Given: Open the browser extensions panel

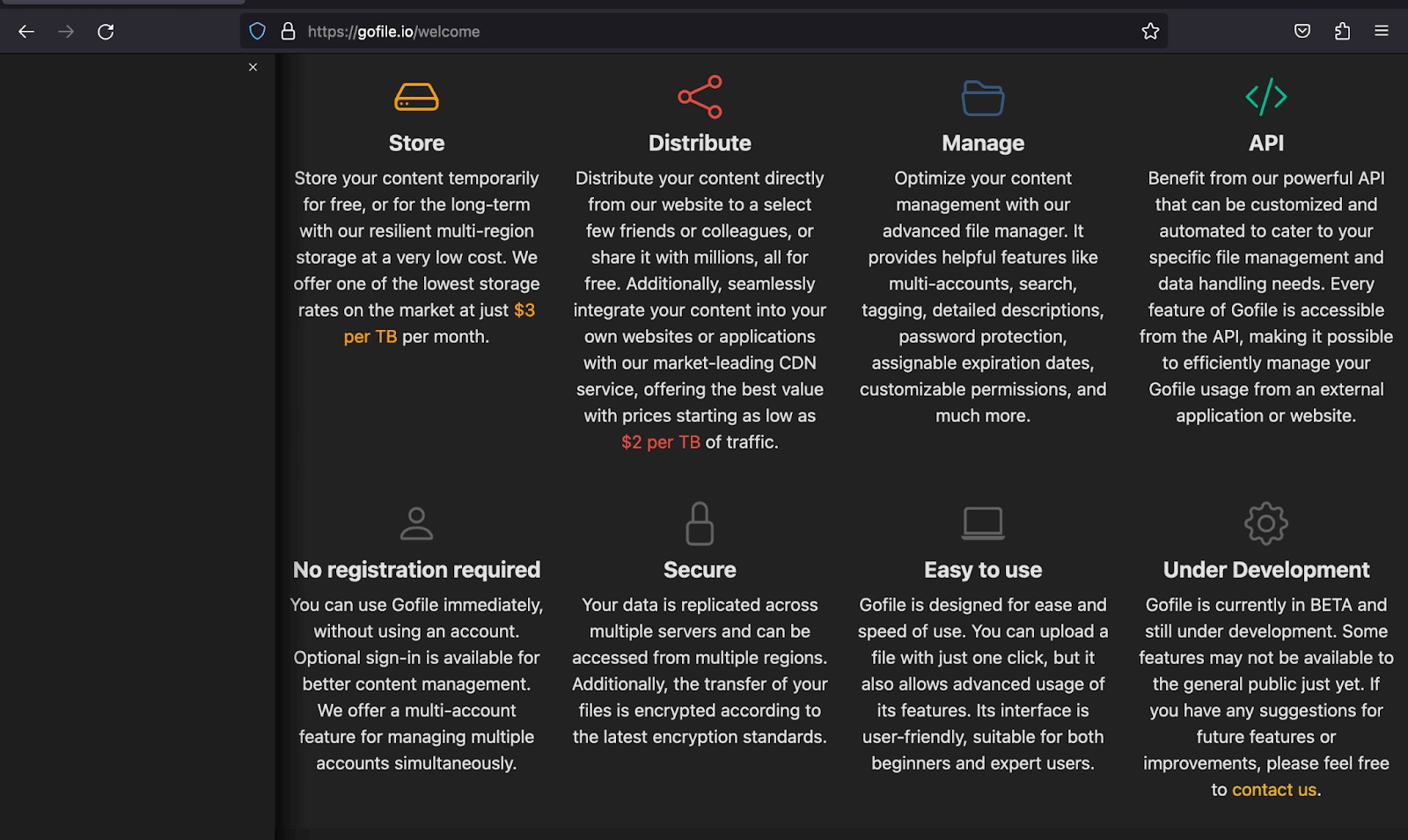Looking at the screenshot, I should click(1342, 32).
